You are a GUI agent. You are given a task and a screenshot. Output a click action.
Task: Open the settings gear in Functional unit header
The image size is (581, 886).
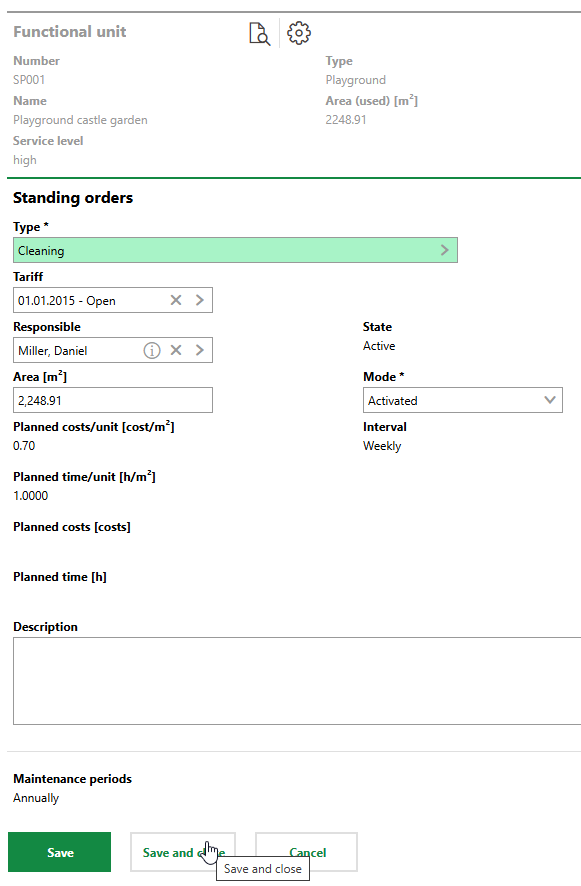[x=297, y=33]
